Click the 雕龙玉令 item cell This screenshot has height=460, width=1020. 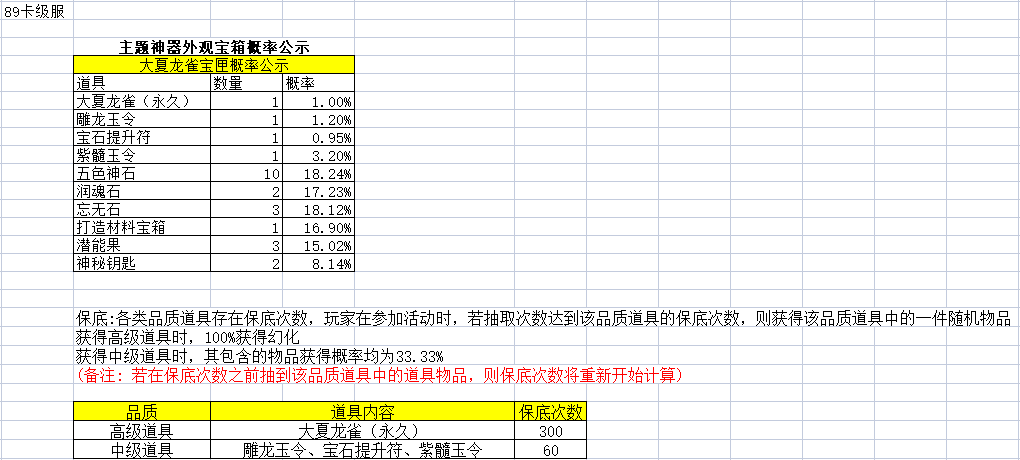[x=142, y=120]
